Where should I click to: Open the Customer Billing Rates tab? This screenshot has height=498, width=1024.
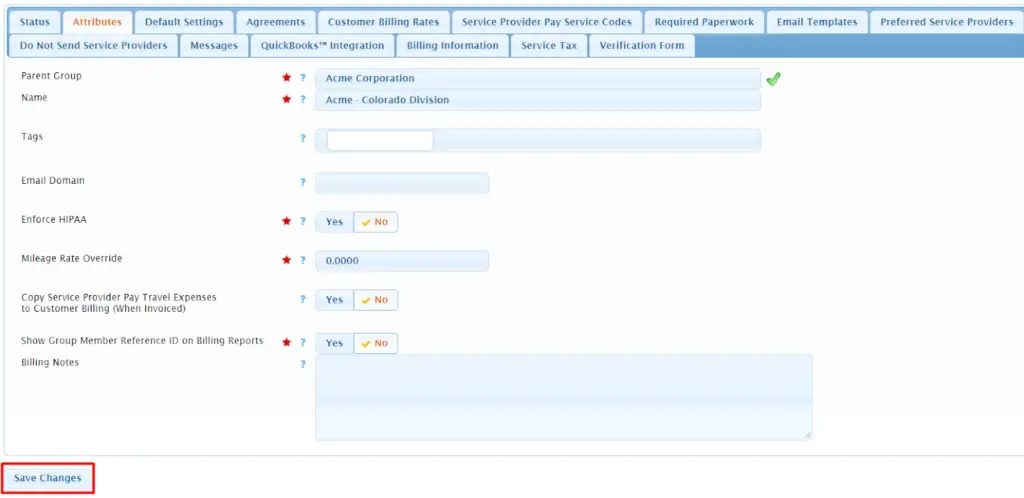coord(383,22)
